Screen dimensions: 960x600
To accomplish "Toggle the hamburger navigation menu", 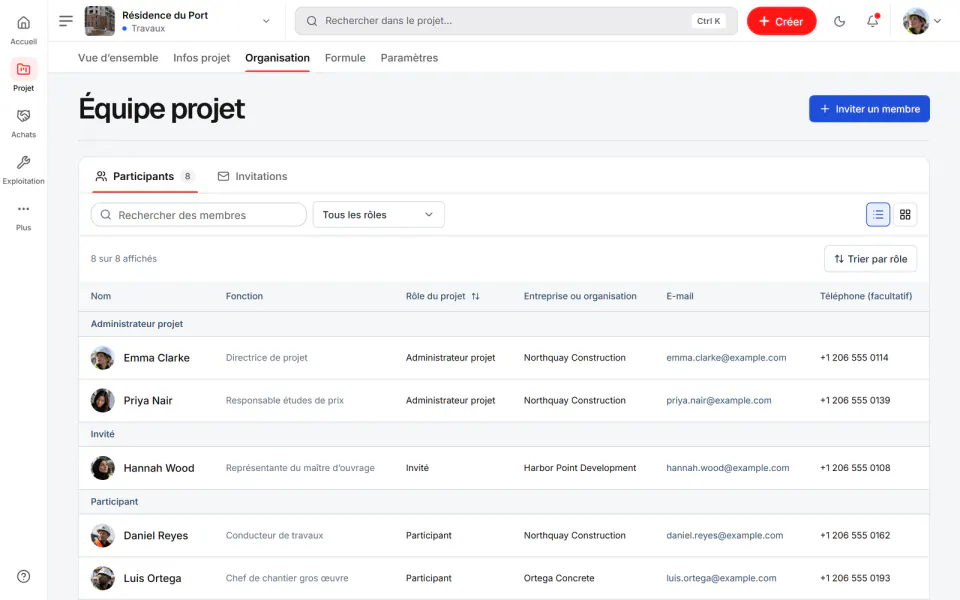I will pyautogui.click(x=66, y=21).
